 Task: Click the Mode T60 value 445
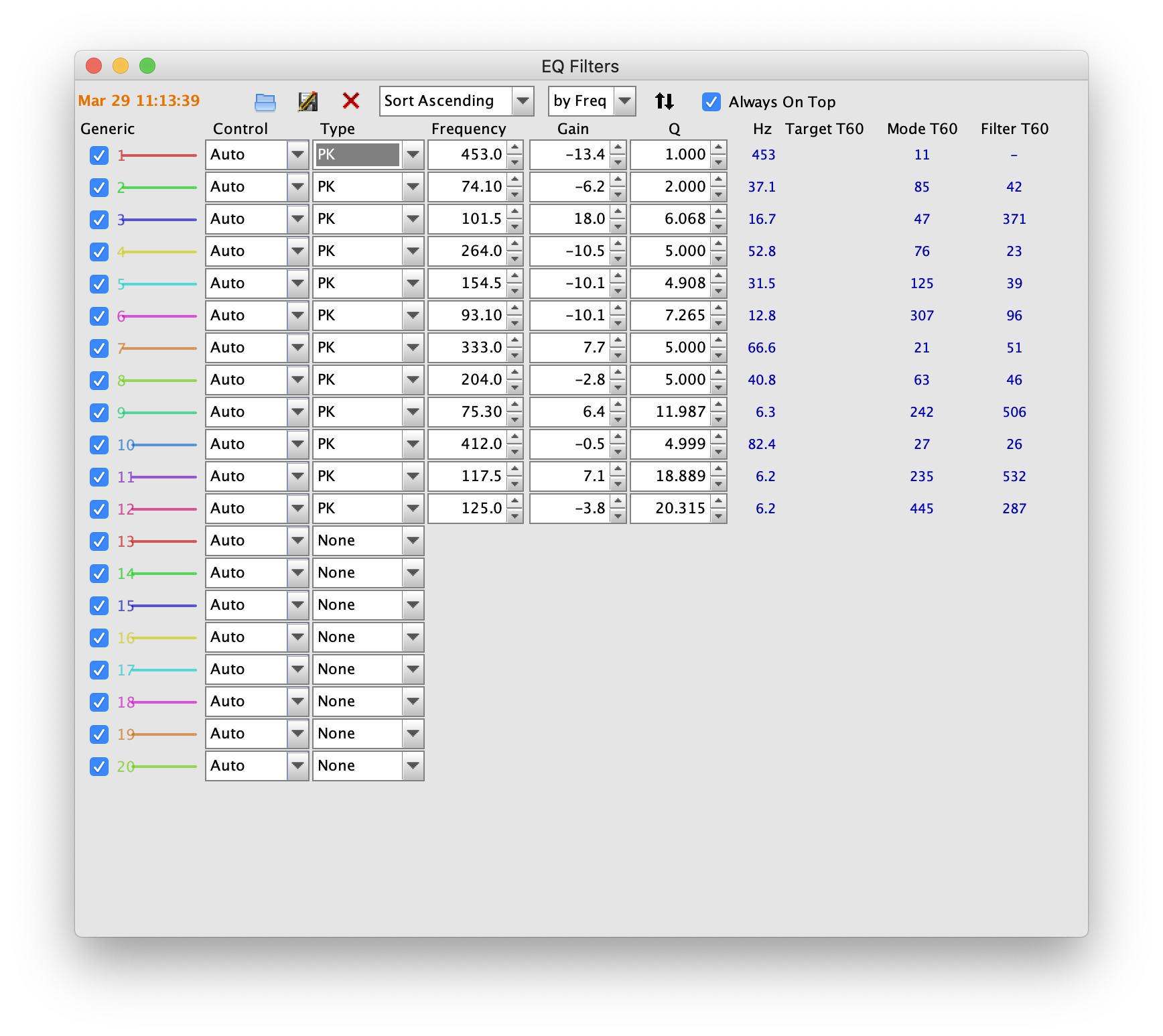coord(922,509)
